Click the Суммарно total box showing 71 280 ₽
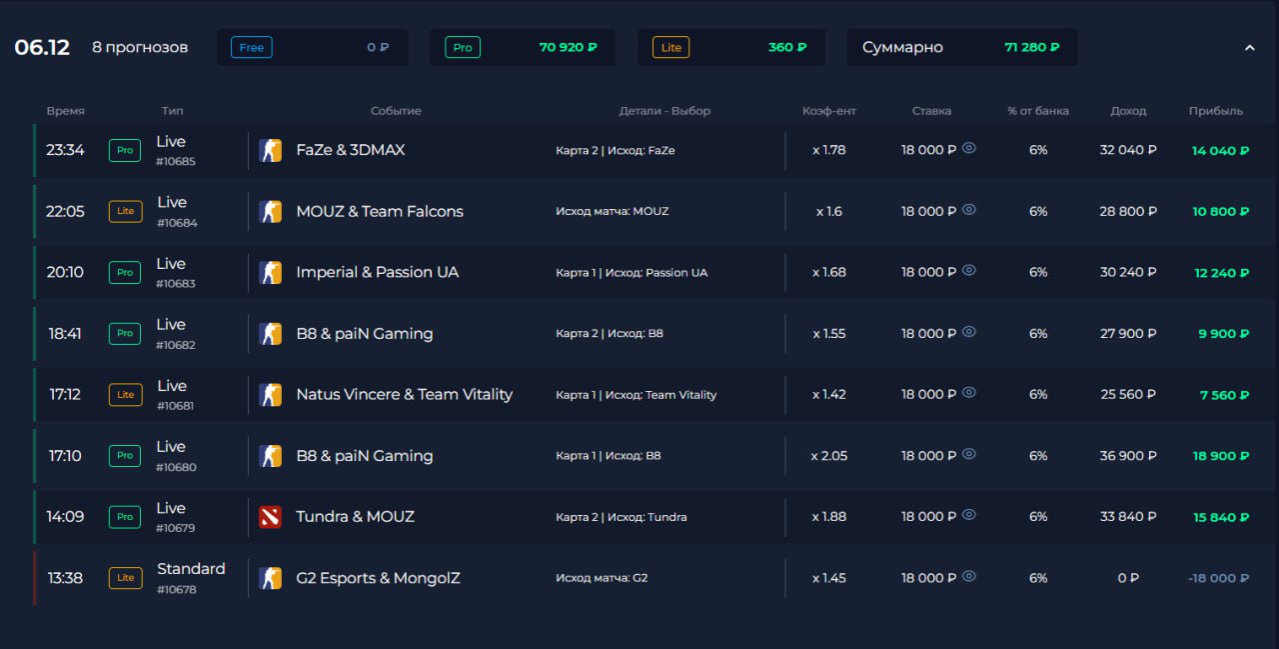1279x649 pixels. (x=961, y=47)
